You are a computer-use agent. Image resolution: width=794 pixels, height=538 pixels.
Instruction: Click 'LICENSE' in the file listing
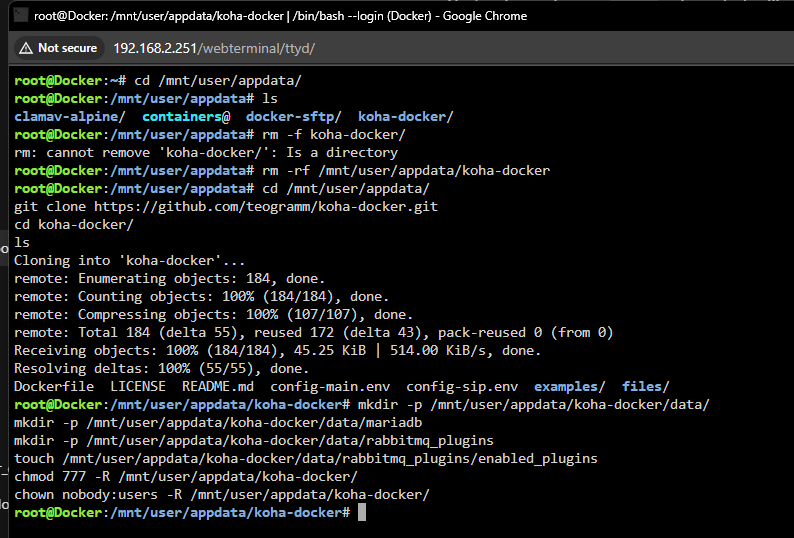(138, 387)
